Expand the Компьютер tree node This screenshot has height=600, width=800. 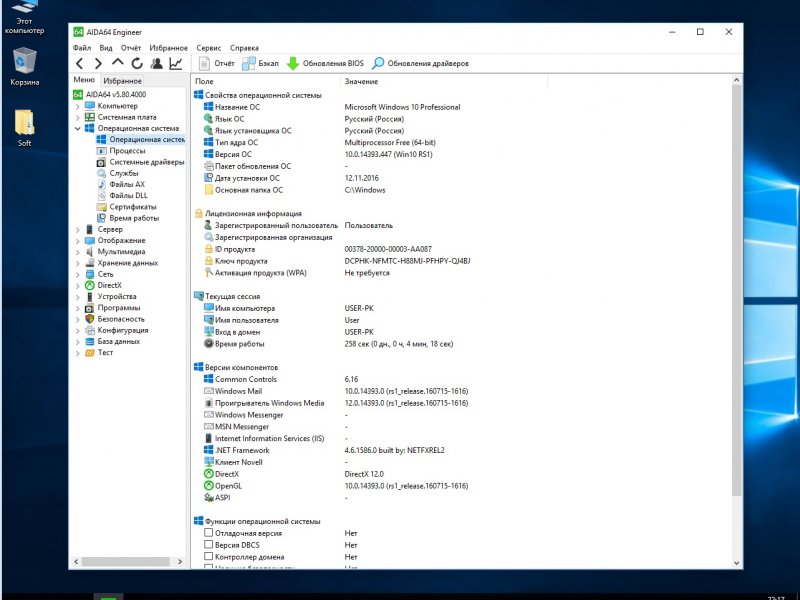[78, 106]
